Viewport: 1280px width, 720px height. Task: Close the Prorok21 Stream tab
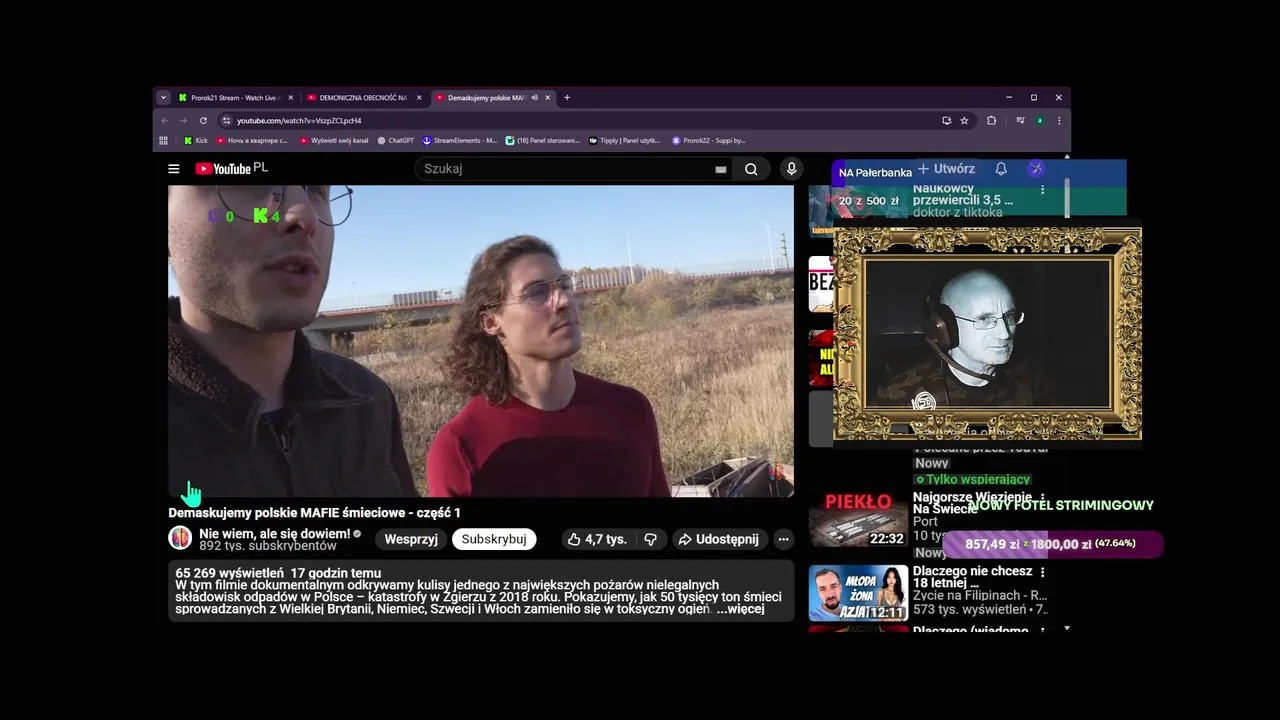point(291,98)
